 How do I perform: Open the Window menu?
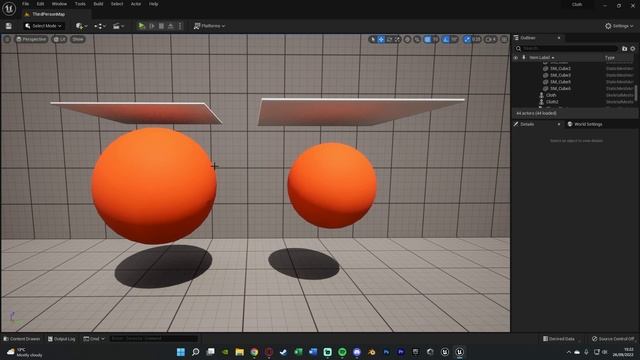[x=59, y=4]
